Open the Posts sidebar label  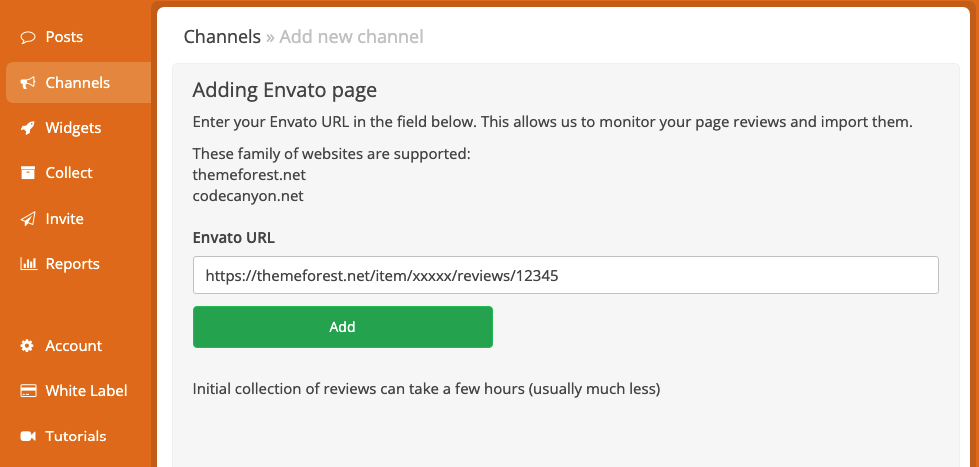[x=64, y=37]
